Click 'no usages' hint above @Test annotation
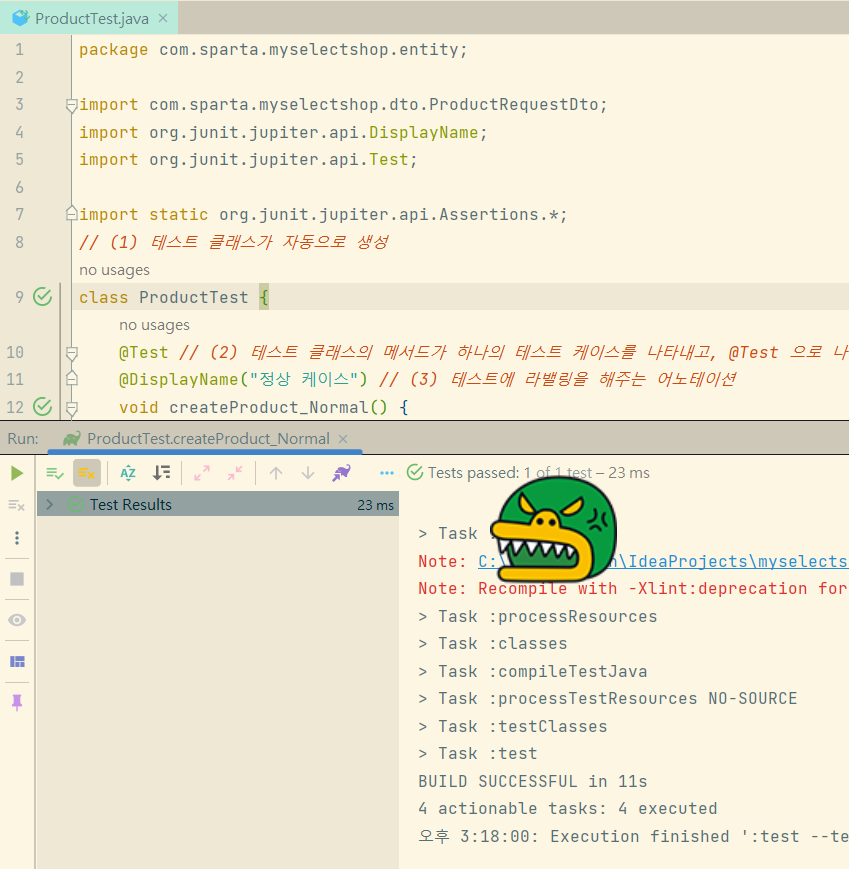This screenshot has width=849, height=869. pyautogui.click(x=154, y=325)
